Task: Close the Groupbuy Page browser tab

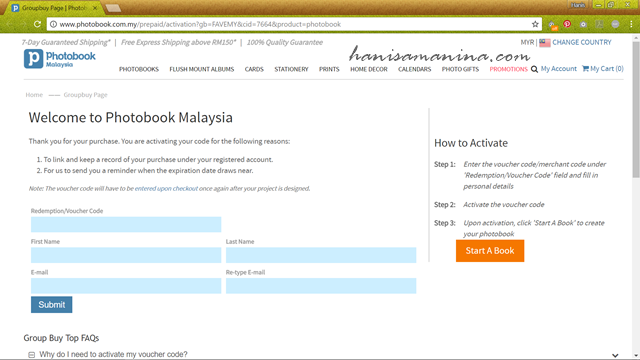Action: (x=95, y=8)
